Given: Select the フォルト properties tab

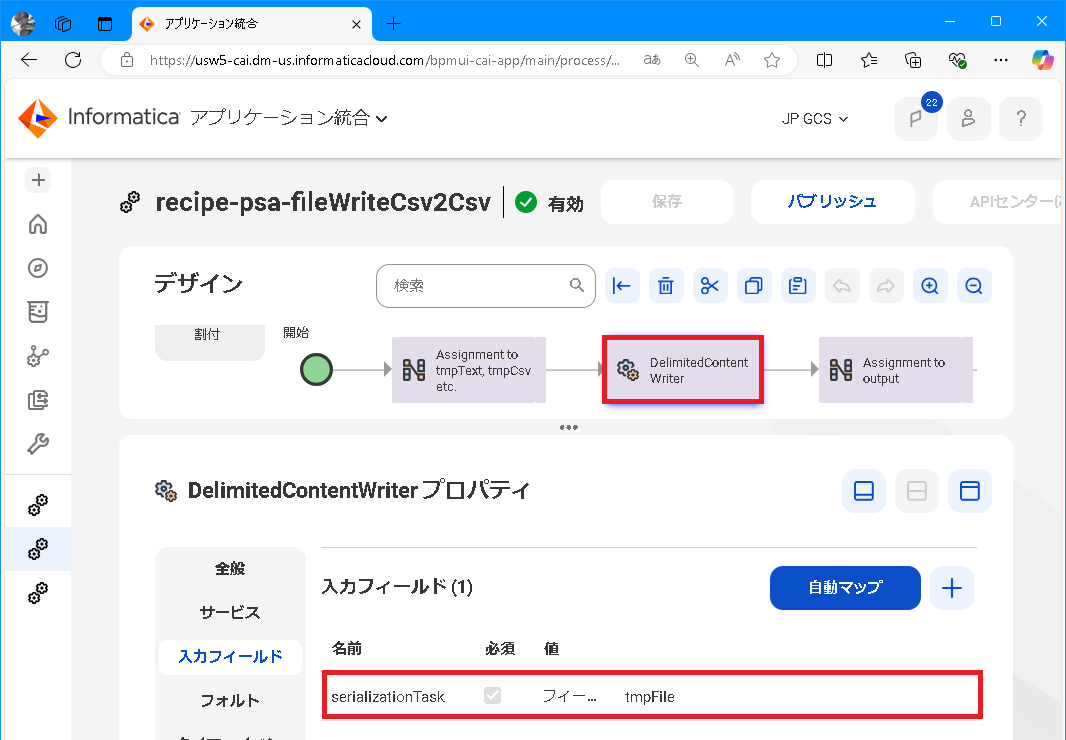Looking at the screenshot, I should (x=230, y=701).
